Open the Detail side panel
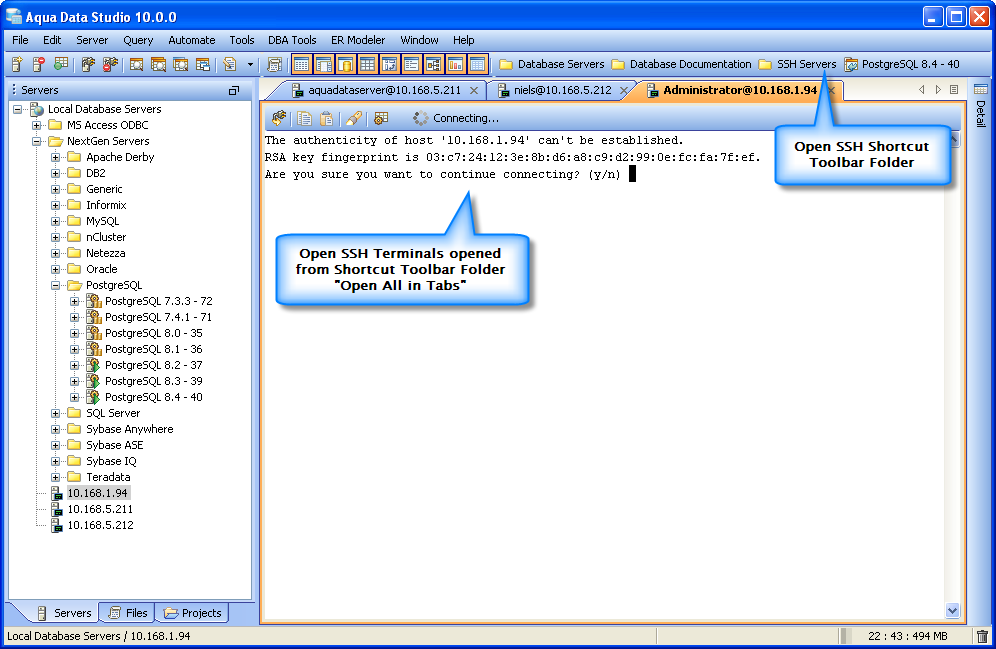Image resolution: width=996 pixels, height=649 pixels. 981,106
